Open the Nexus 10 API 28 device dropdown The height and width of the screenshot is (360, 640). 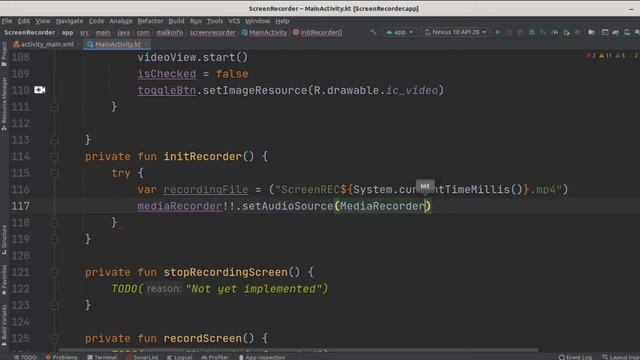(455, 32)
